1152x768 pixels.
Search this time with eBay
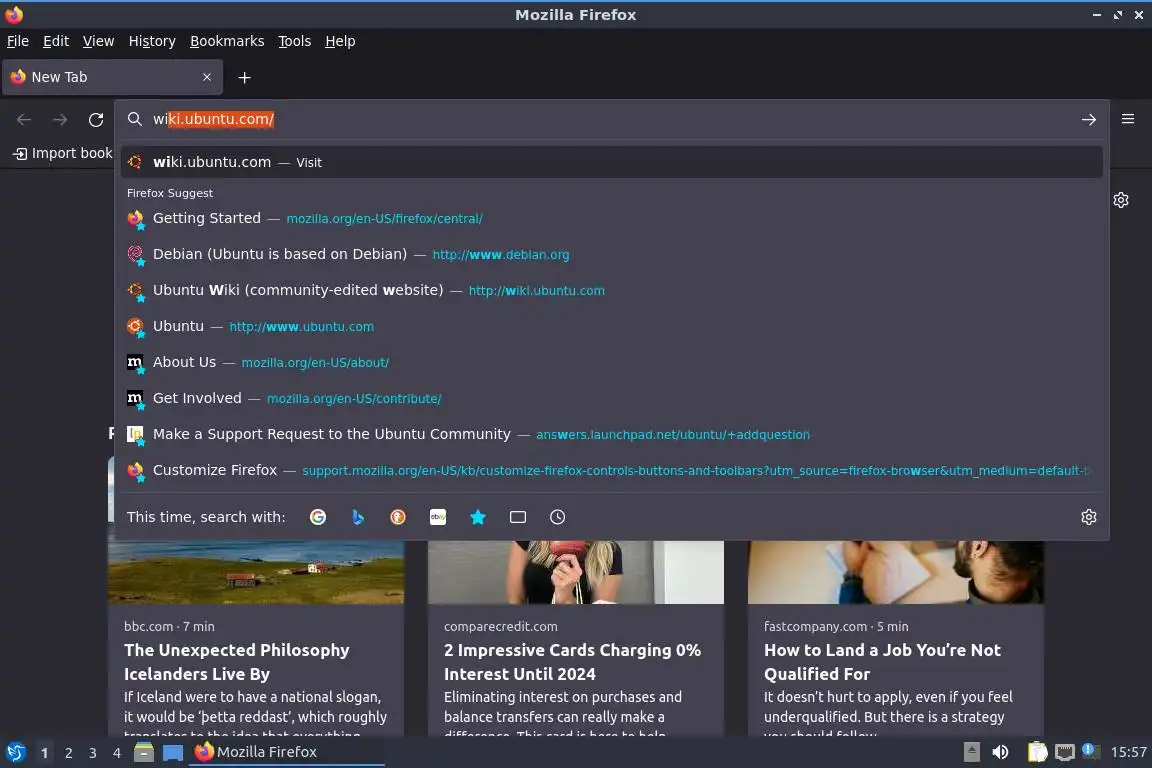tap(438, 517)
